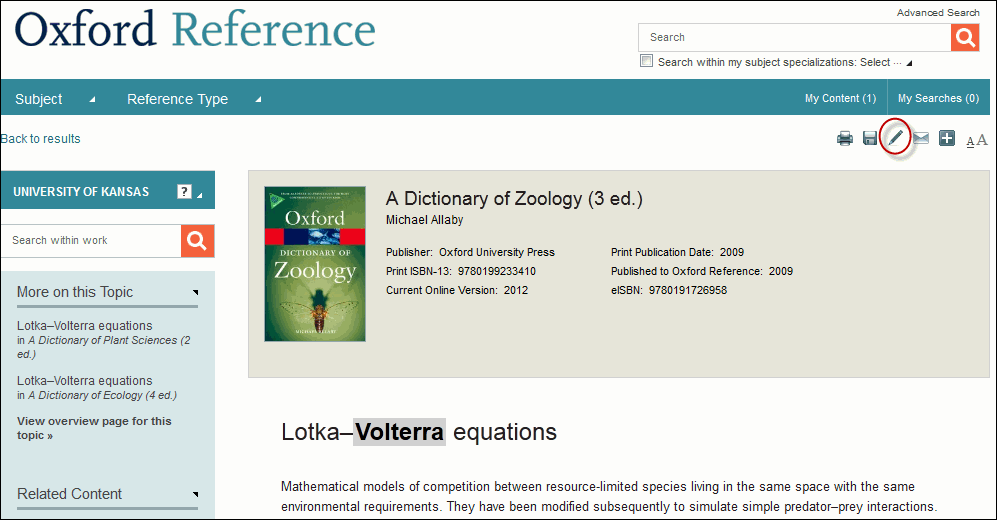Click the circled pencil cite icon
Viewport: 997px width, 520px height.
[x=895, y=137]
